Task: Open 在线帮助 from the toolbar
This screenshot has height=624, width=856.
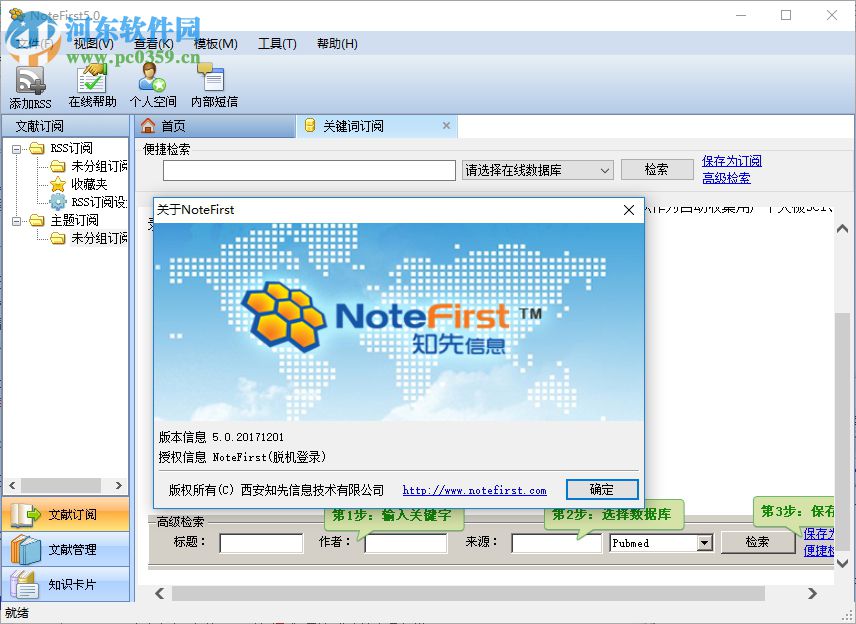Action: point(91,82)
